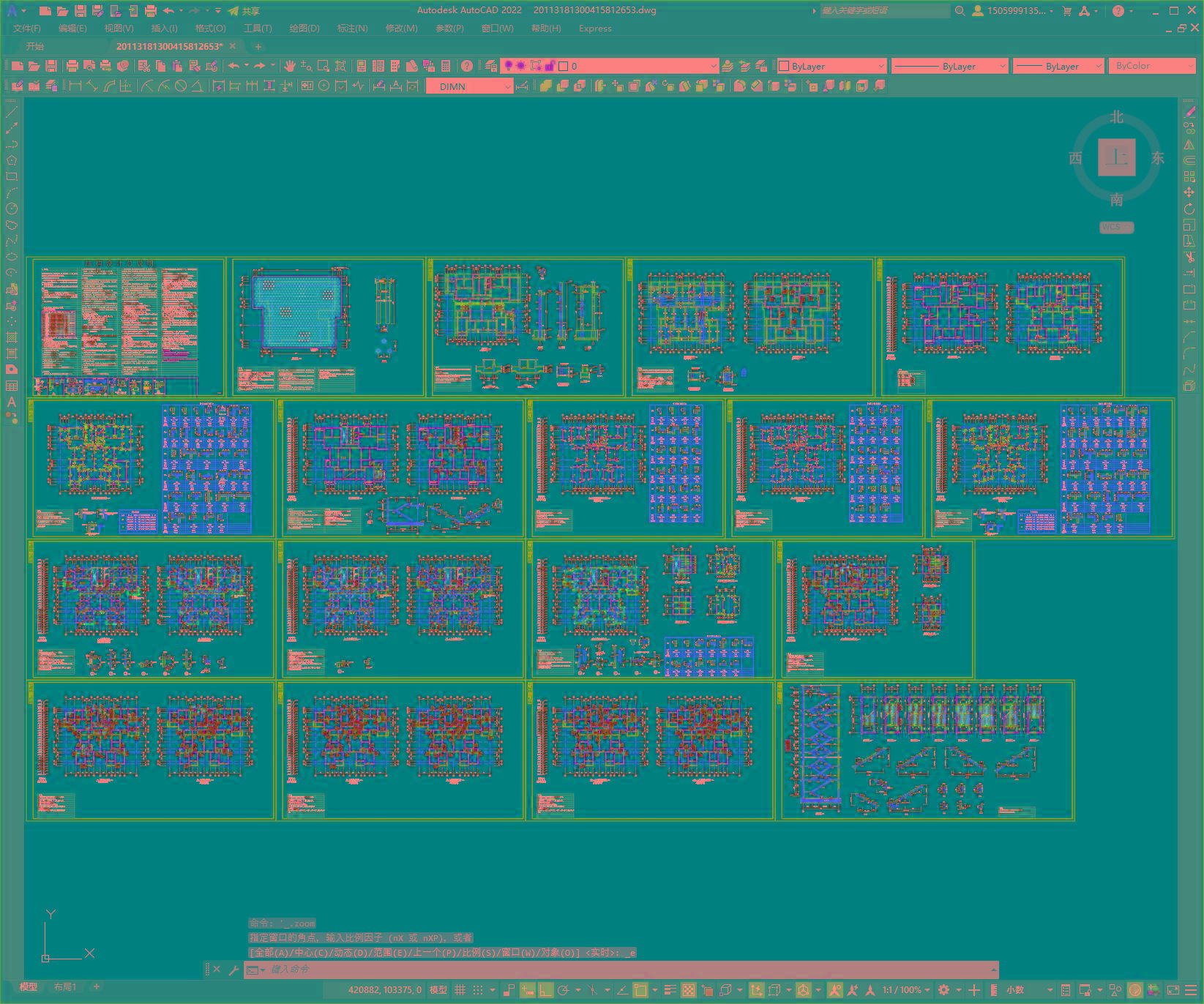Close the command line with the X button

(217, 970)
